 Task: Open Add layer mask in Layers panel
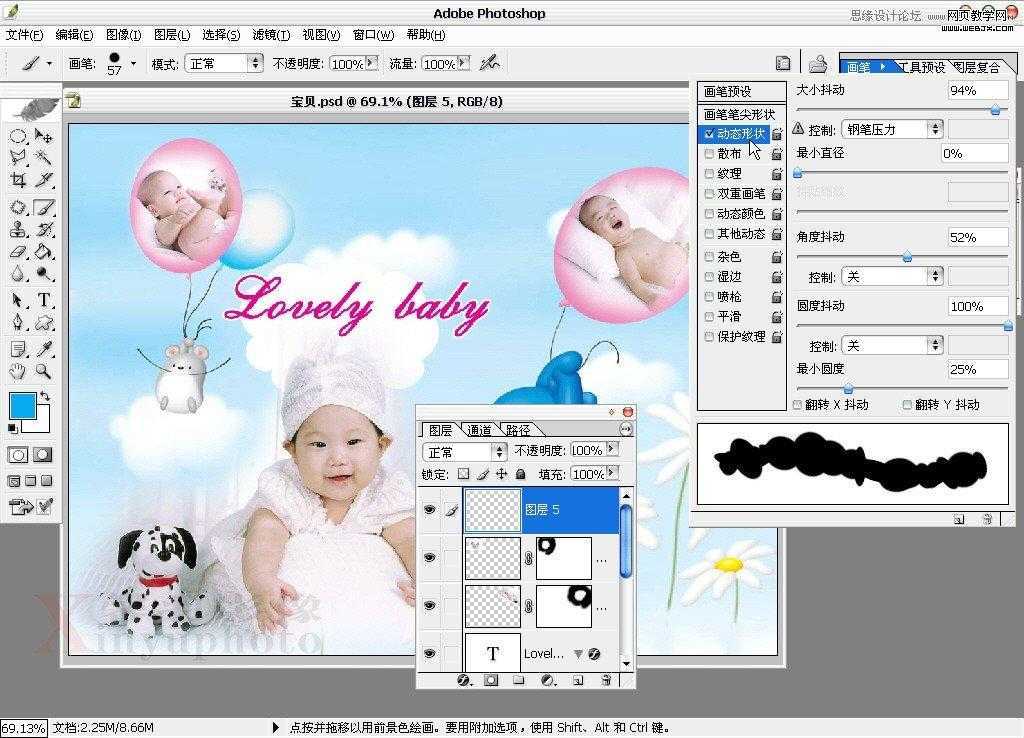click(x=491, y=679)
